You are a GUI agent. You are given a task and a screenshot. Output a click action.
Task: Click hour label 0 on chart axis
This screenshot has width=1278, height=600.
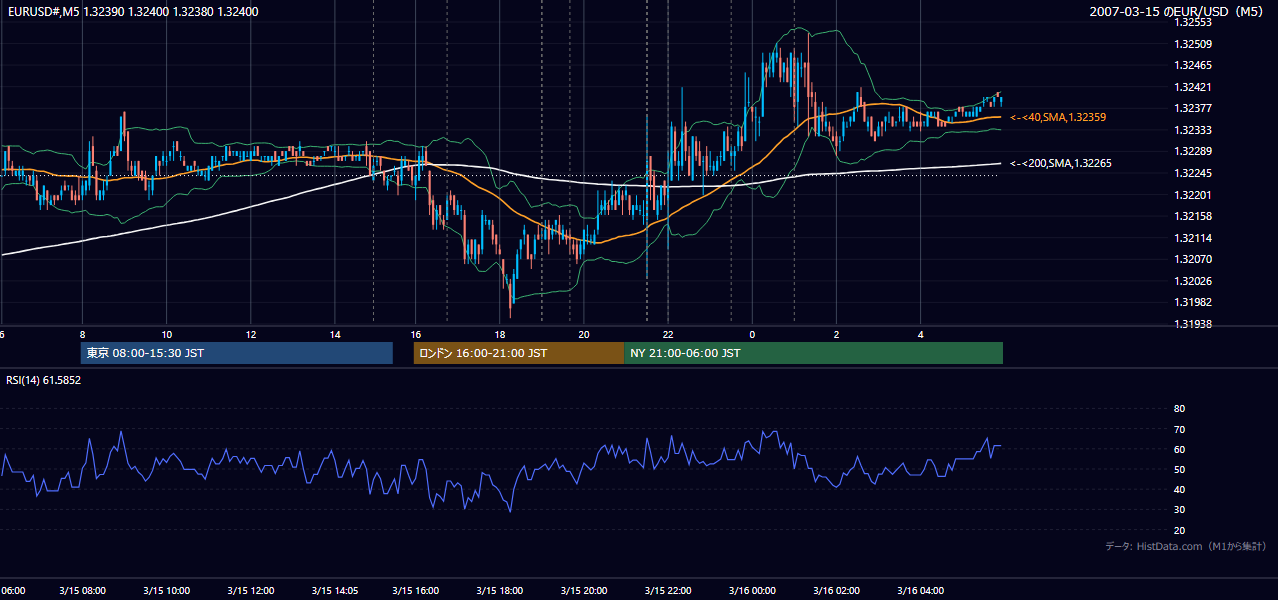click(752, 335)
